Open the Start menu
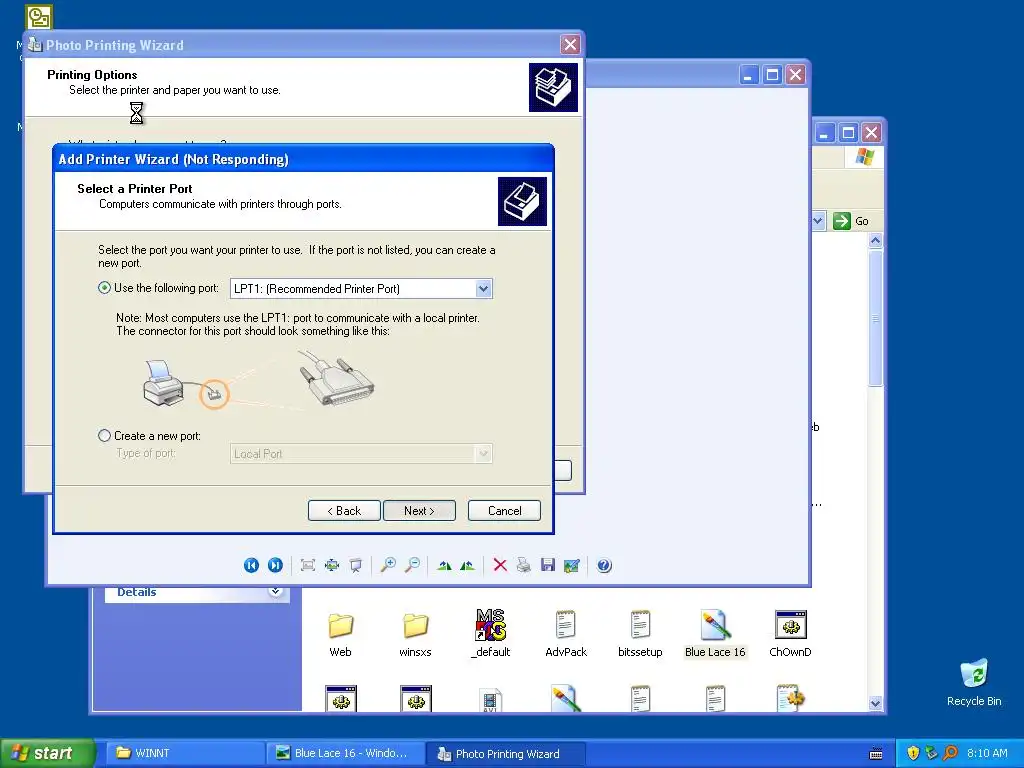 pyautogui.click(x=47, y=753)
